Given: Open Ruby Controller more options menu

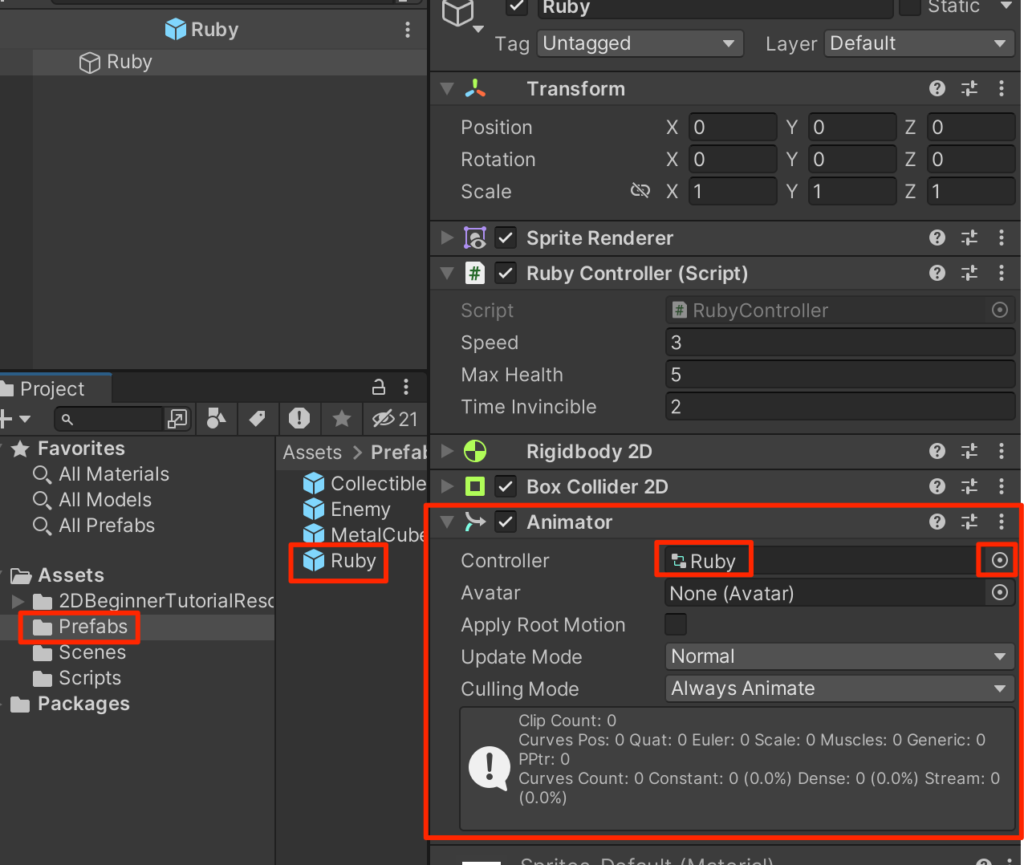Looking at the screenshot, I should tap(1001, 273).
